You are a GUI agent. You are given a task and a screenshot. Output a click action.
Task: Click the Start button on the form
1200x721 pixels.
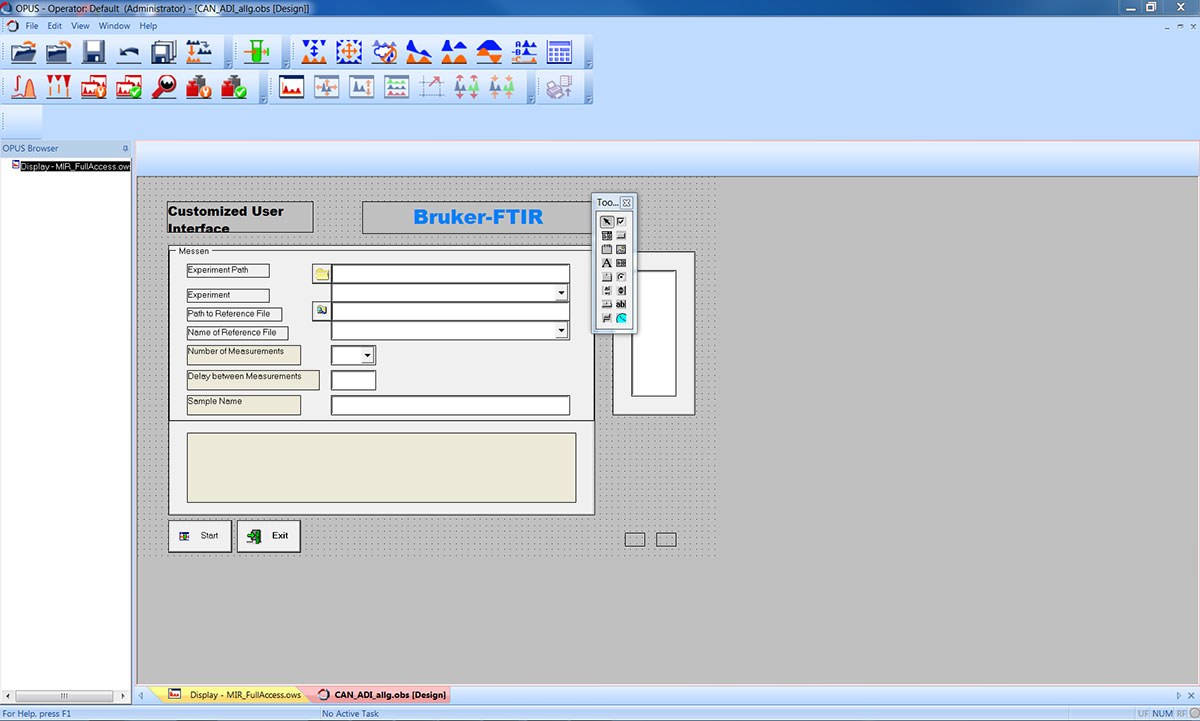[200, 536]
